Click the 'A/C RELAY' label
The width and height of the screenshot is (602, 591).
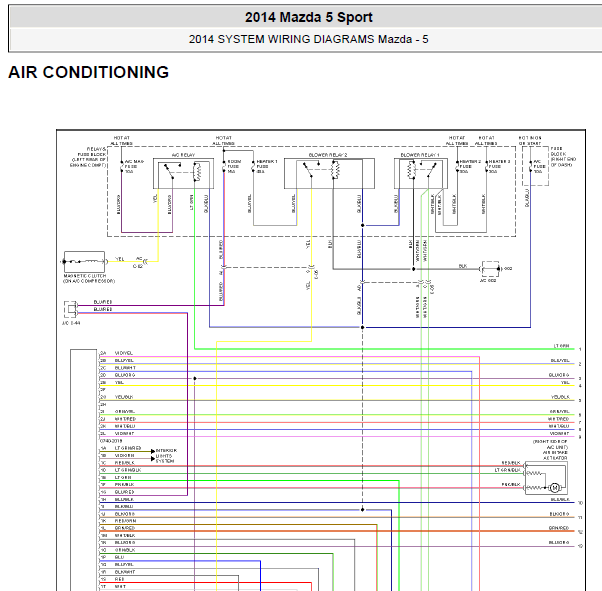(183, 155)
